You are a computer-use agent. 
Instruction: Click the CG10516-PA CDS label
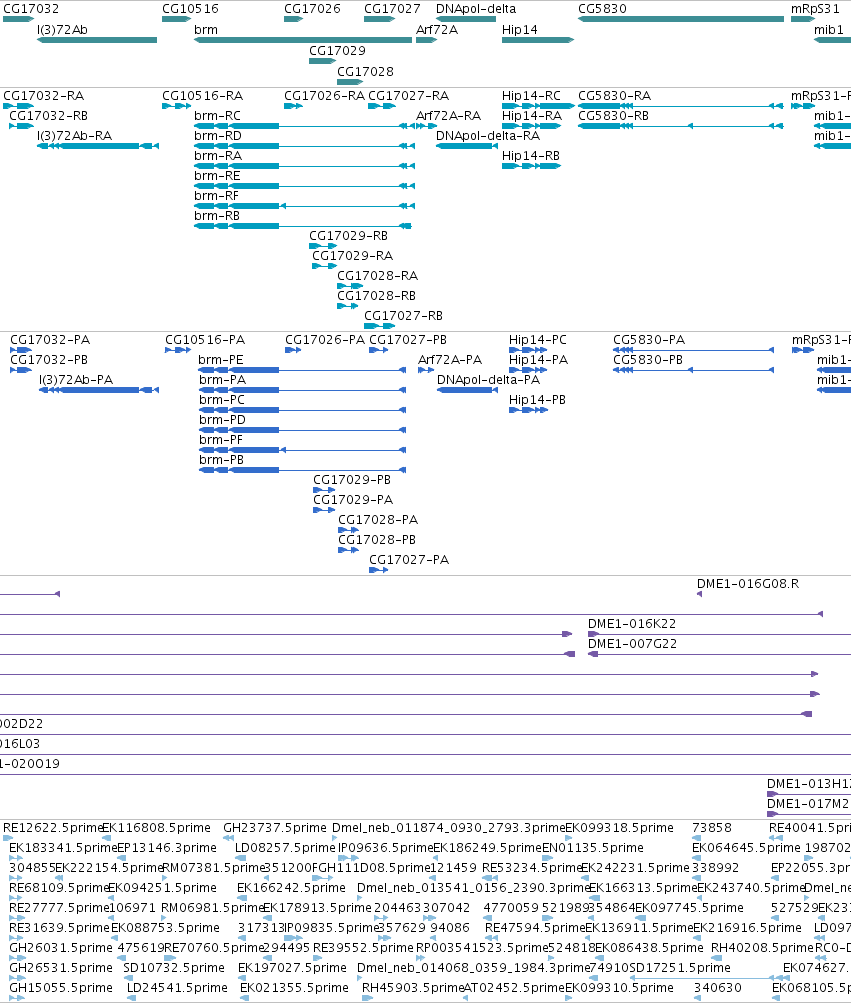(x=205, y=340)
